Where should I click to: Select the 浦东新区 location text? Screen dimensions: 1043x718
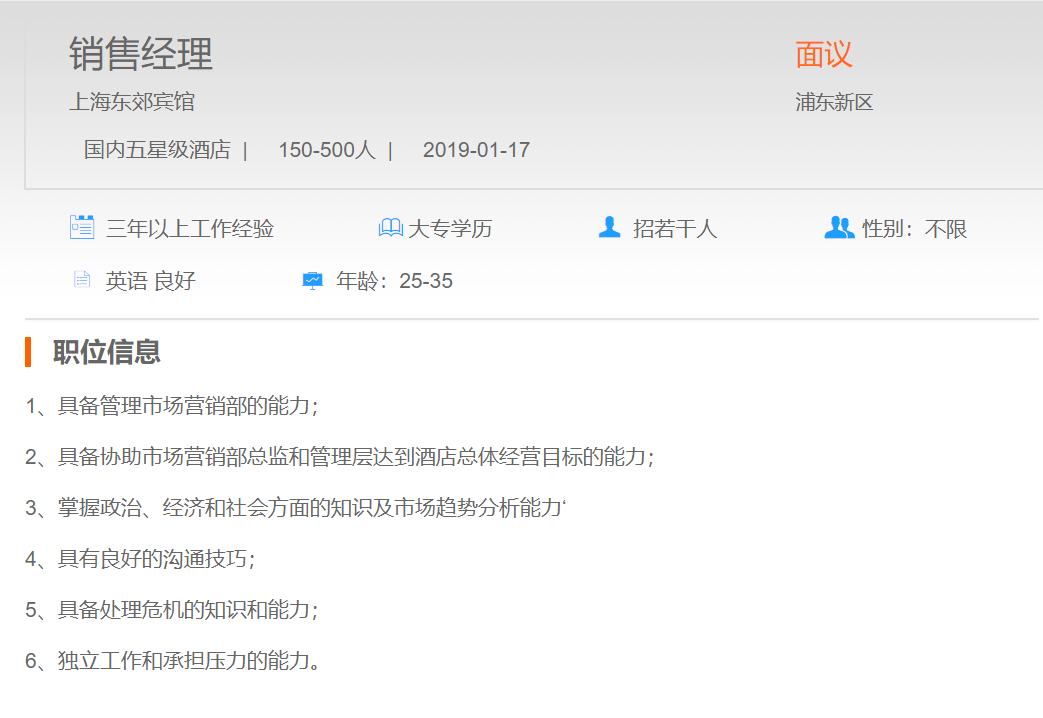coord(834,102)
